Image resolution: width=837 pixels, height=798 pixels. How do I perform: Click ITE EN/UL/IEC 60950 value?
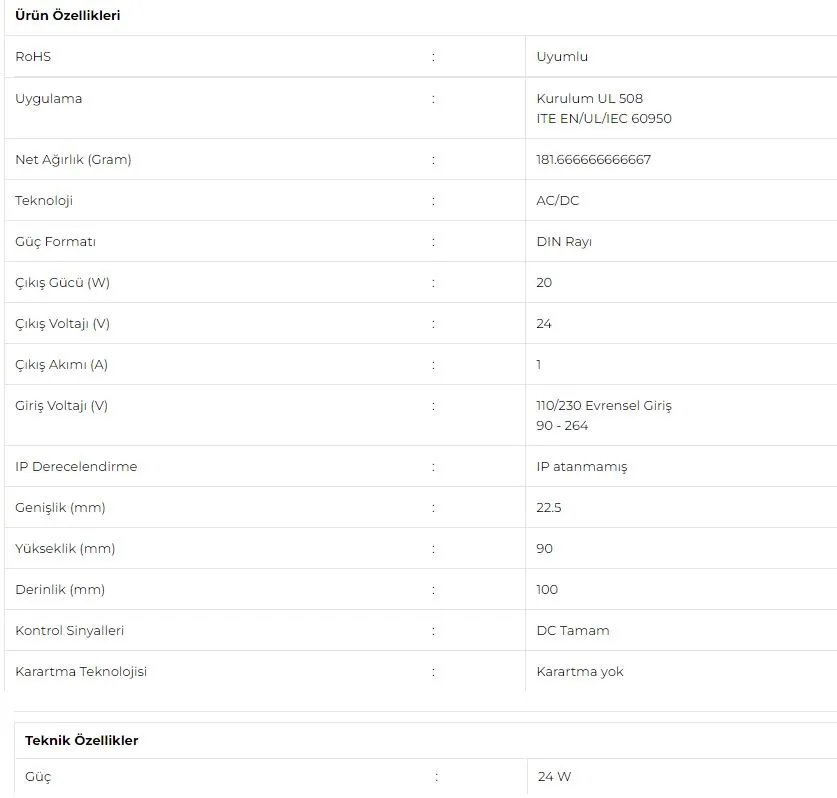coord(604,118)
